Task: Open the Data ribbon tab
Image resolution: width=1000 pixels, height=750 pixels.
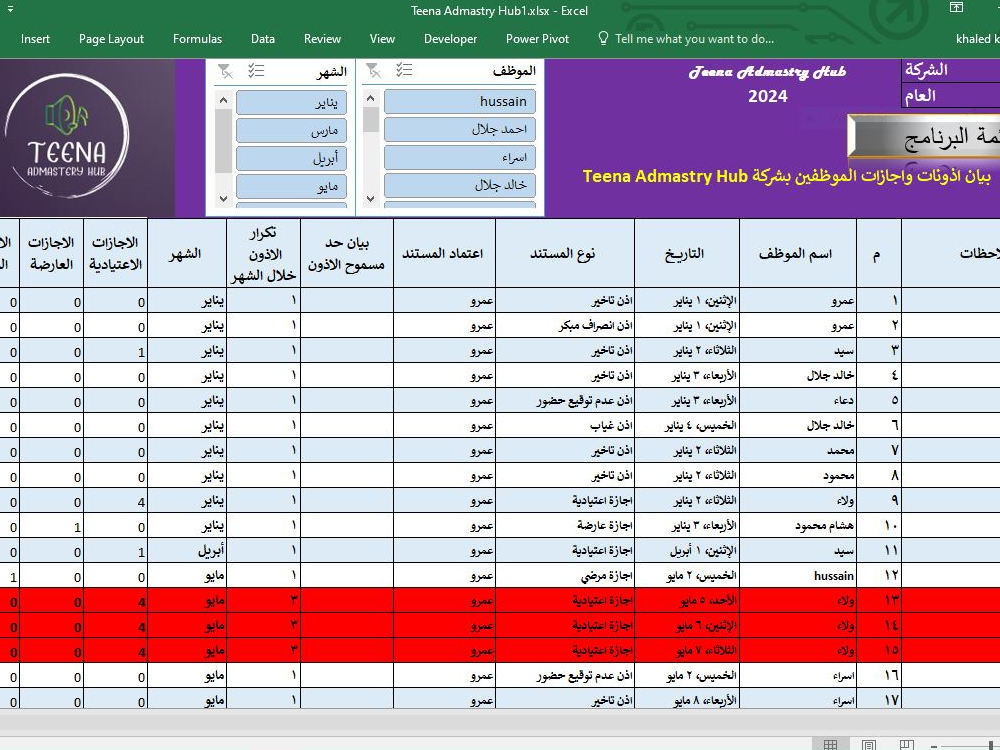Action: click(263, 39)
